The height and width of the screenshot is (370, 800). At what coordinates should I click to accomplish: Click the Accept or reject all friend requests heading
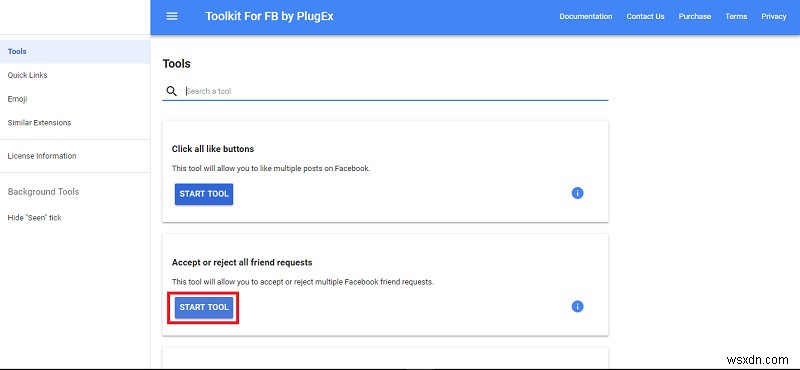click(242, 262)
